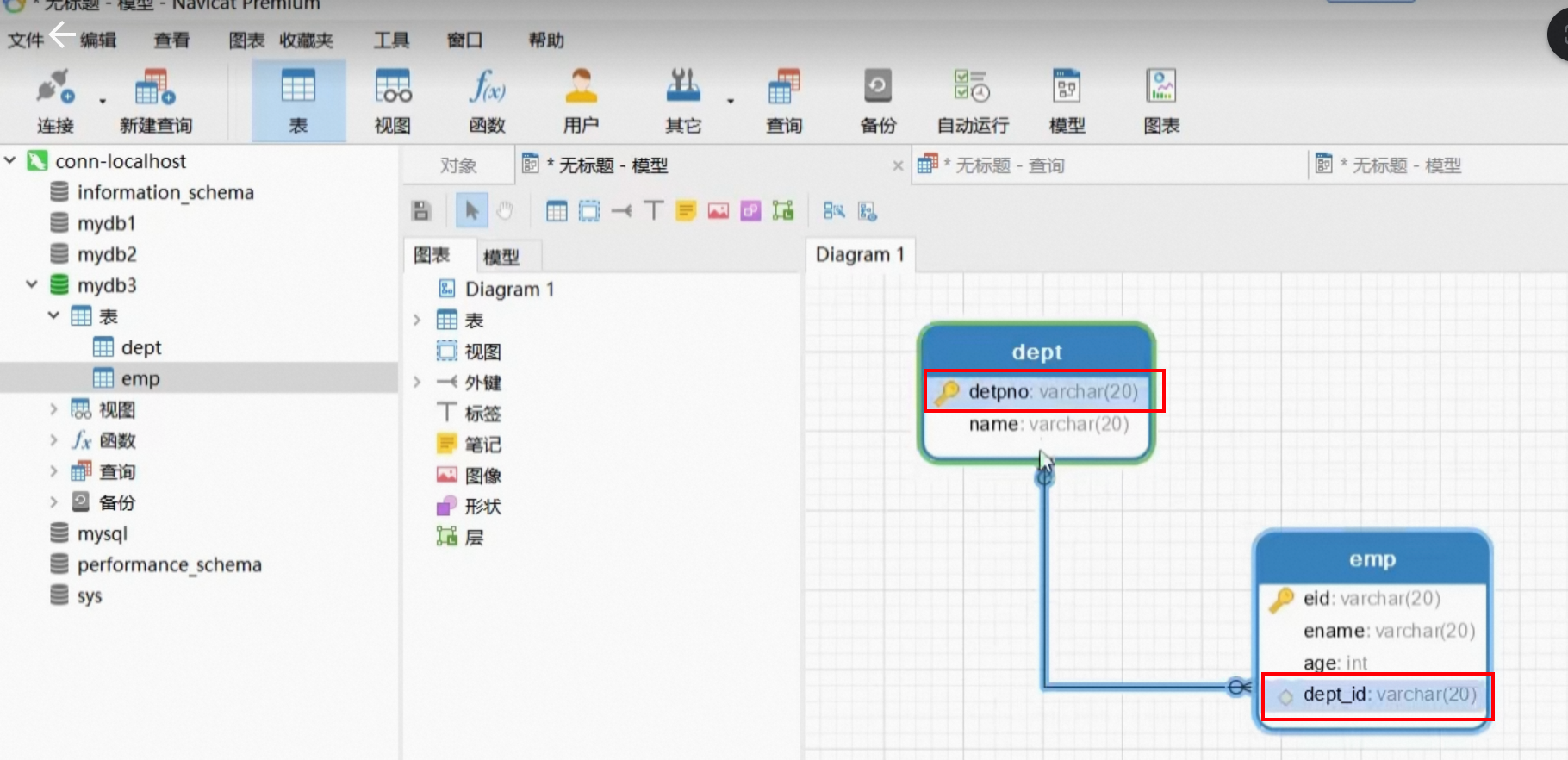Open the Help (帮助) menu
1568x760 pixels.
coord(546,40)
